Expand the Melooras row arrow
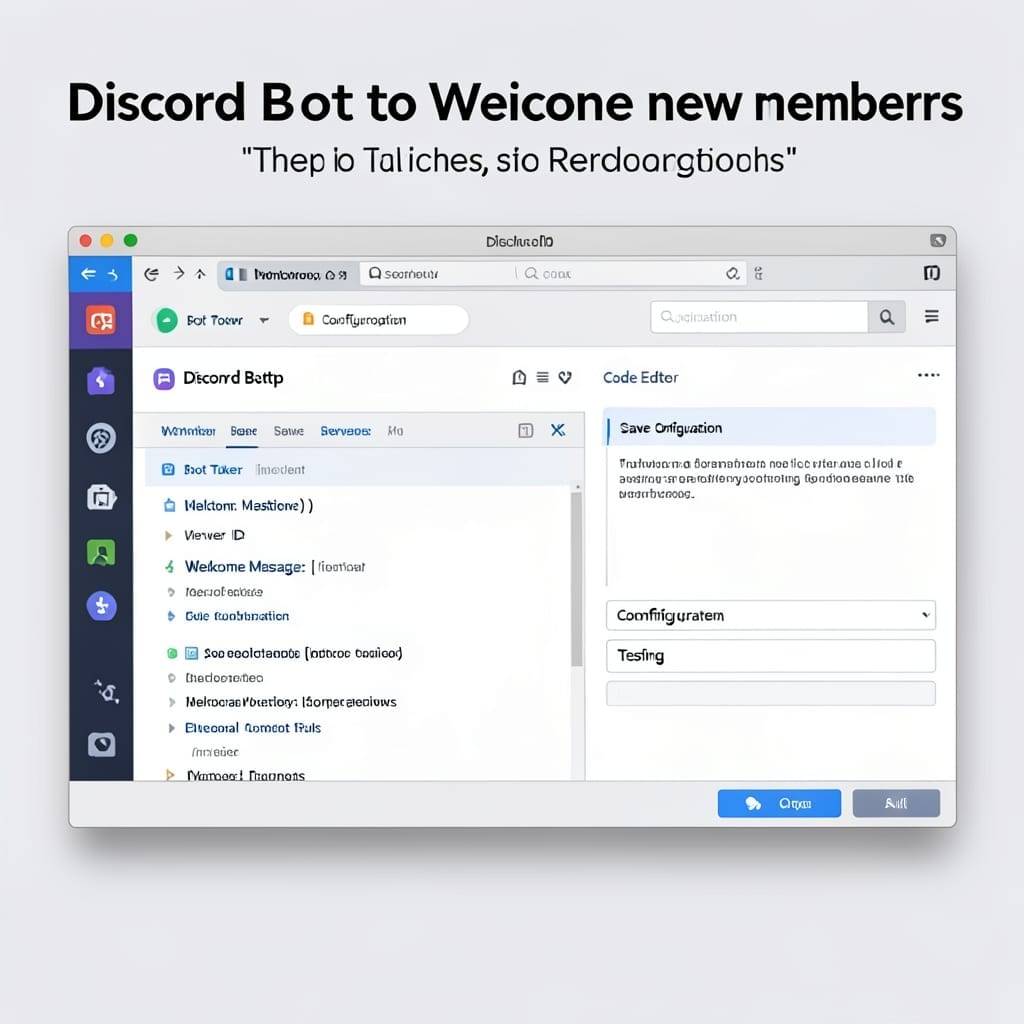 pos(172,702)
